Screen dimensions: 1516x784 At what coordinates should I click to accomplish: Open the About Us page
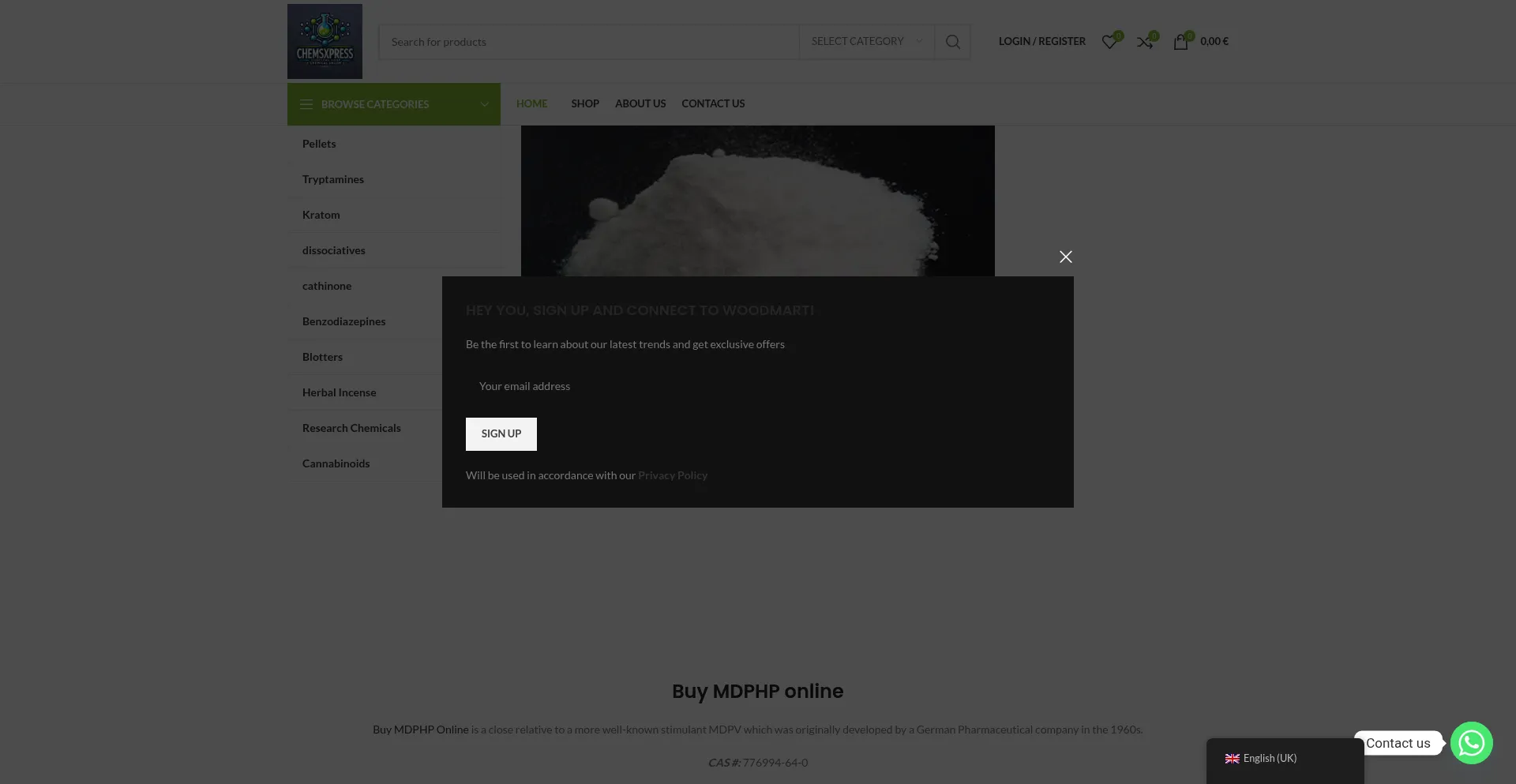coord(640,103)
